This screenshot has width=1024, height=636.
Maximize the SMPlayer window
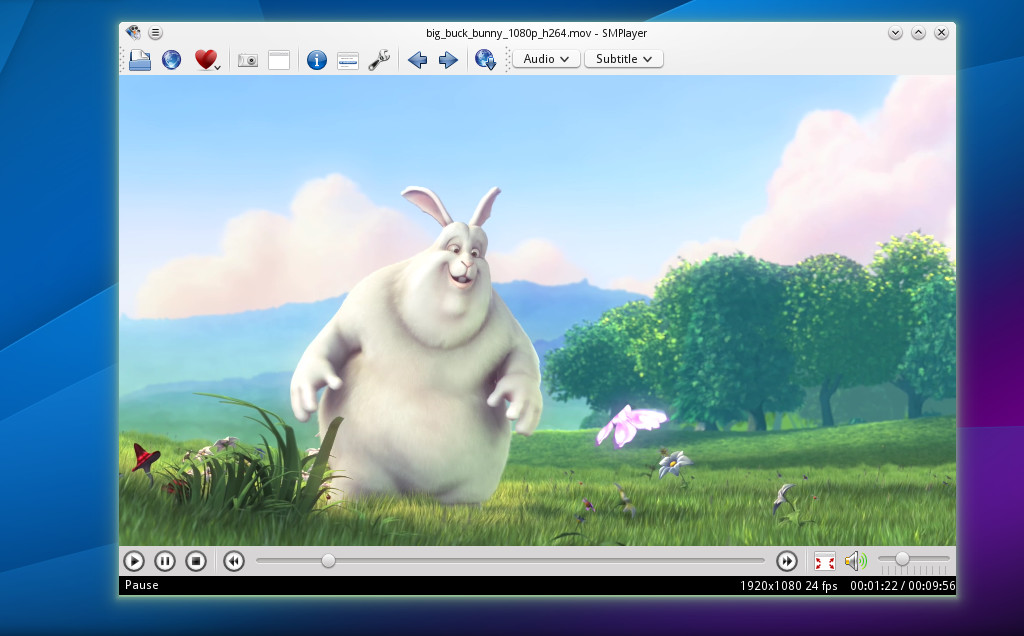click(918, 33)
